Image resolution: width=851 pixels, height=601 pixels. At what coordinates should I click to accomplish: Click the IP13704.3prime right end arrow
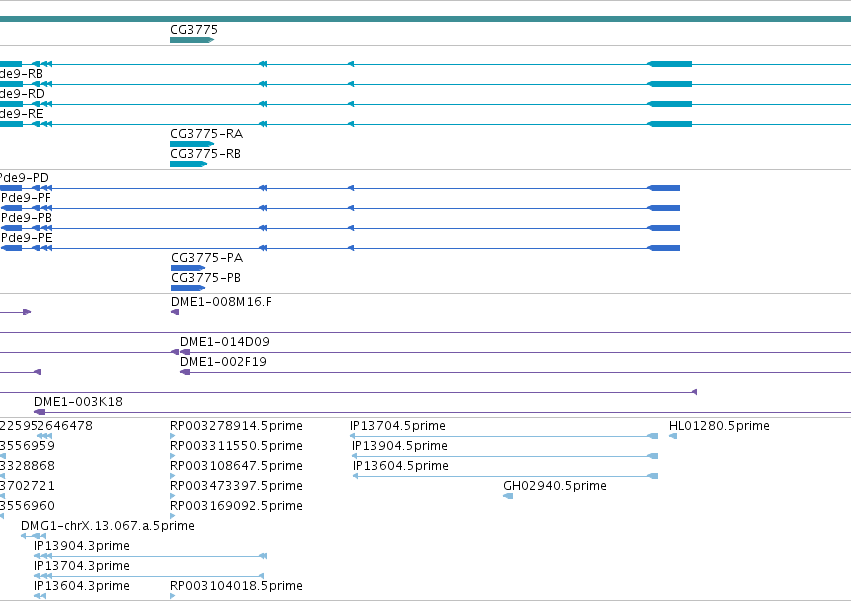[262, 576]
